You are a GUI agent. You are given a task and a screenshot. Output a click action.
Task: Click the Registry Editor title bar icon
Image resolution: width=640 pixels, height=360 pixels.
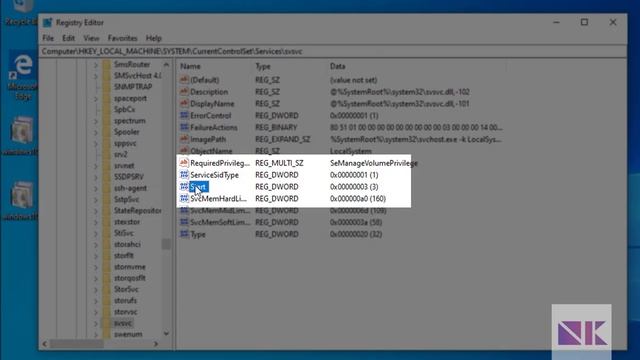48,22
